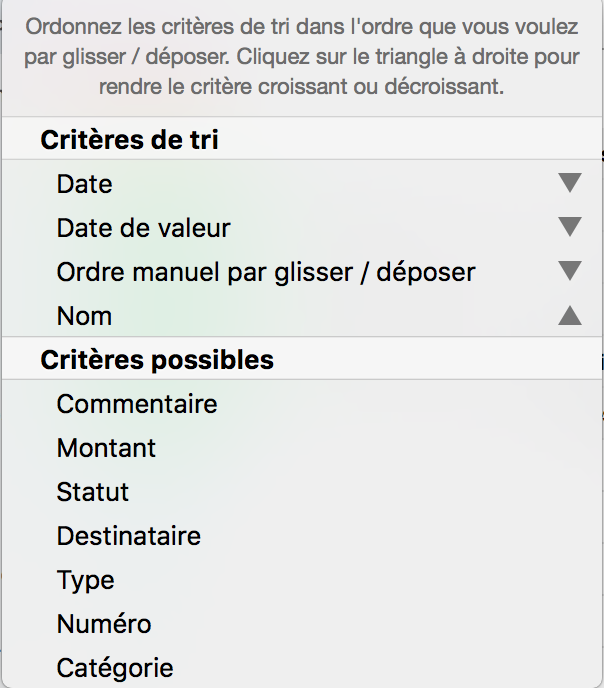Pick the Destinataire criterion
The height and width of the screenshot is (688, 604).
tap(302, 536)
